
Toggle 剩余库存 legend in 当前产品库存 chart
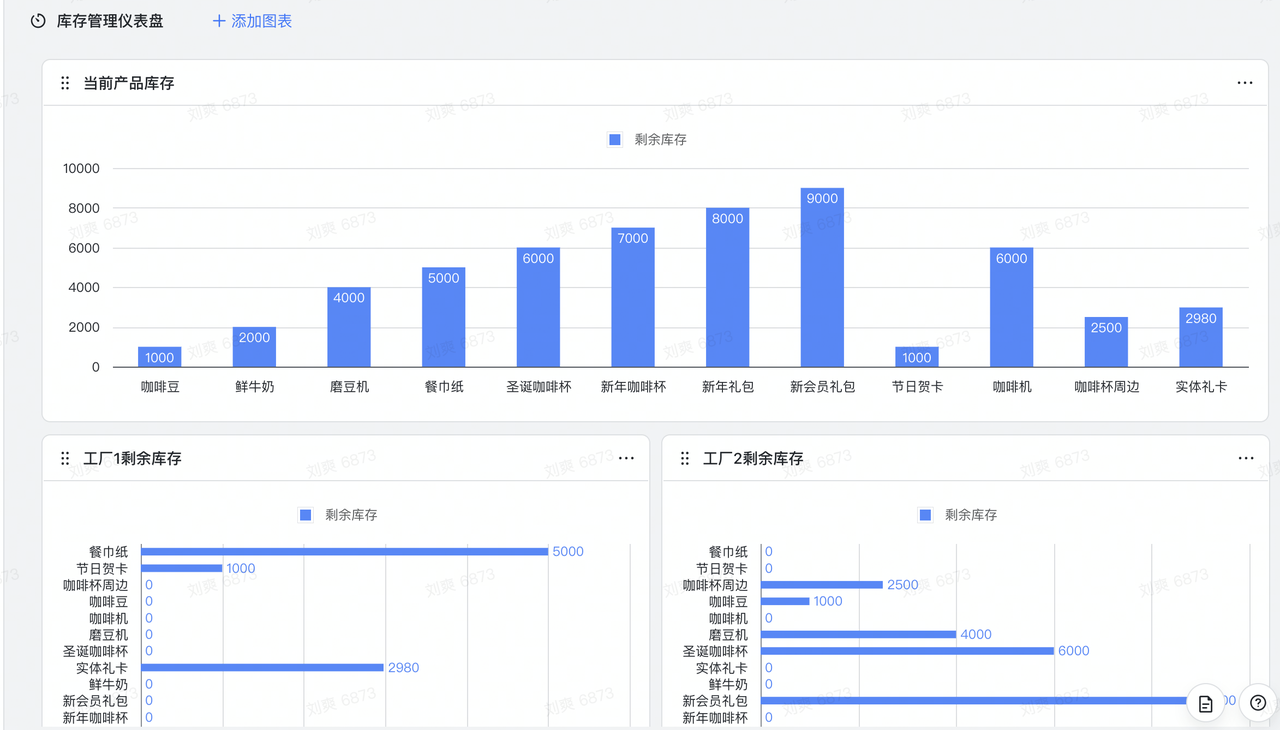(x=648, y=140)
